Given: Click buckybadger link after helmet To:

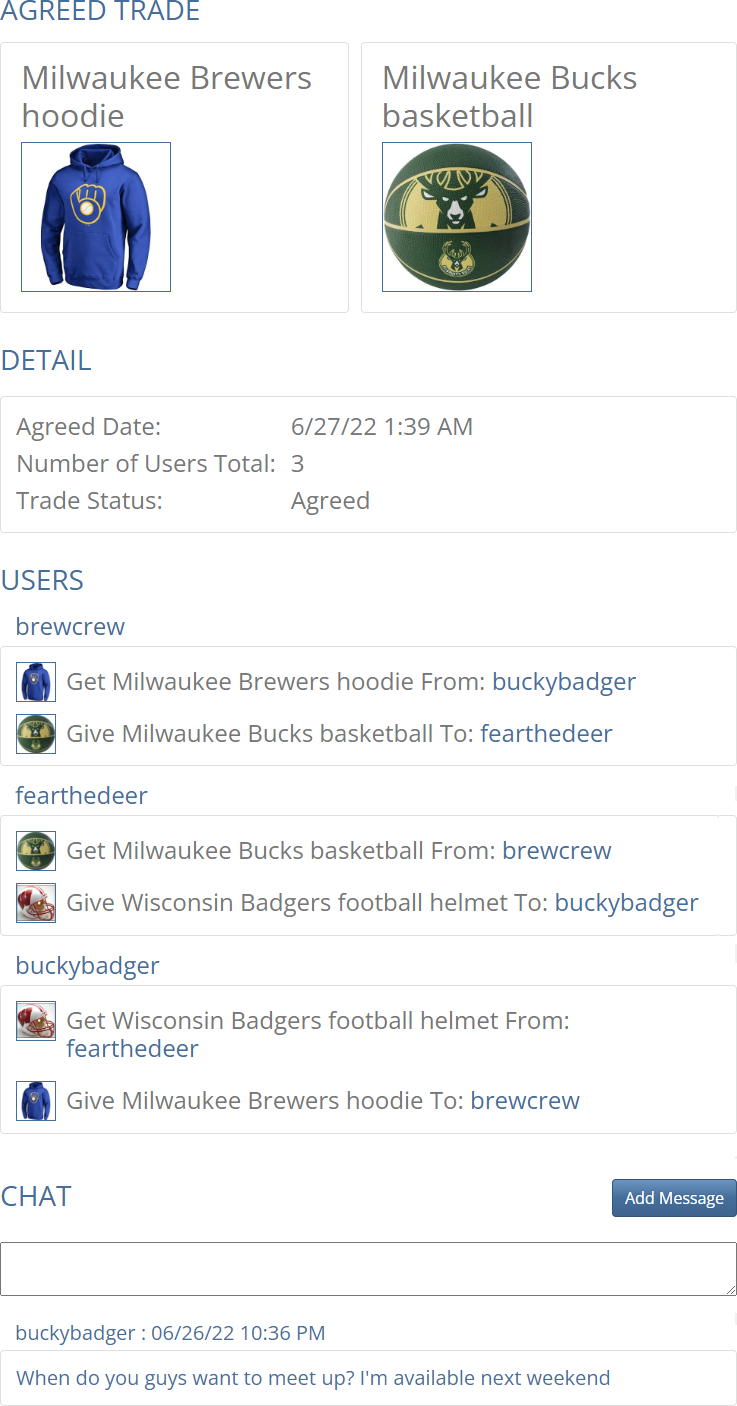Looking at the screenshot, I should (627, 903).
